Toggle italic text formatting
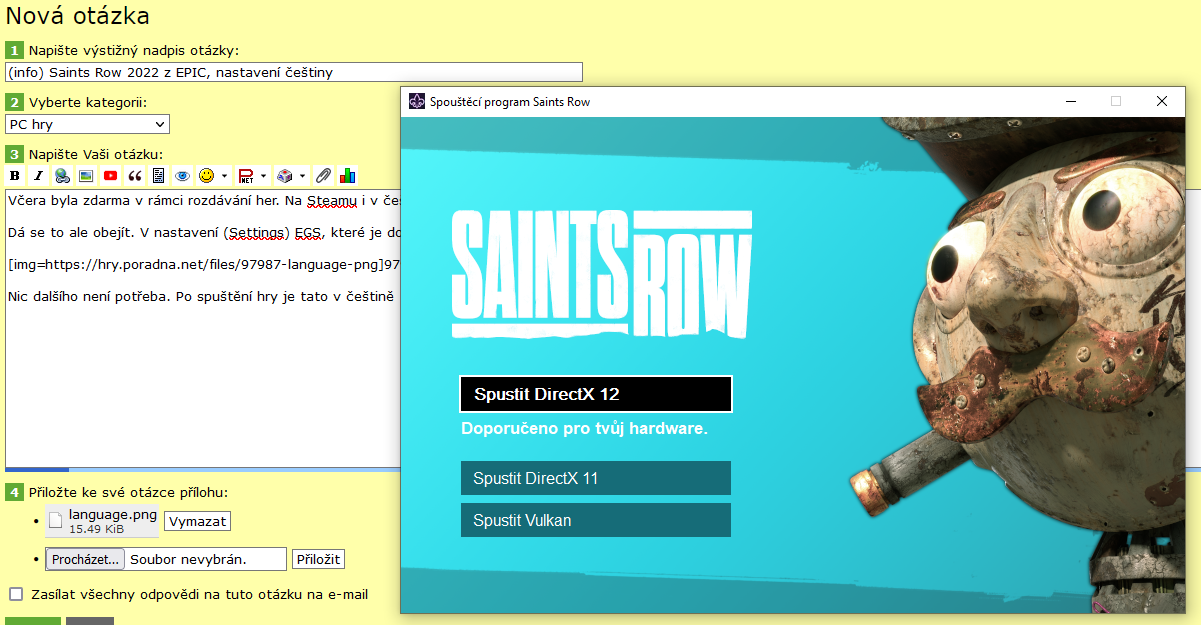1201x625 pixels. (x=38, y=176)
